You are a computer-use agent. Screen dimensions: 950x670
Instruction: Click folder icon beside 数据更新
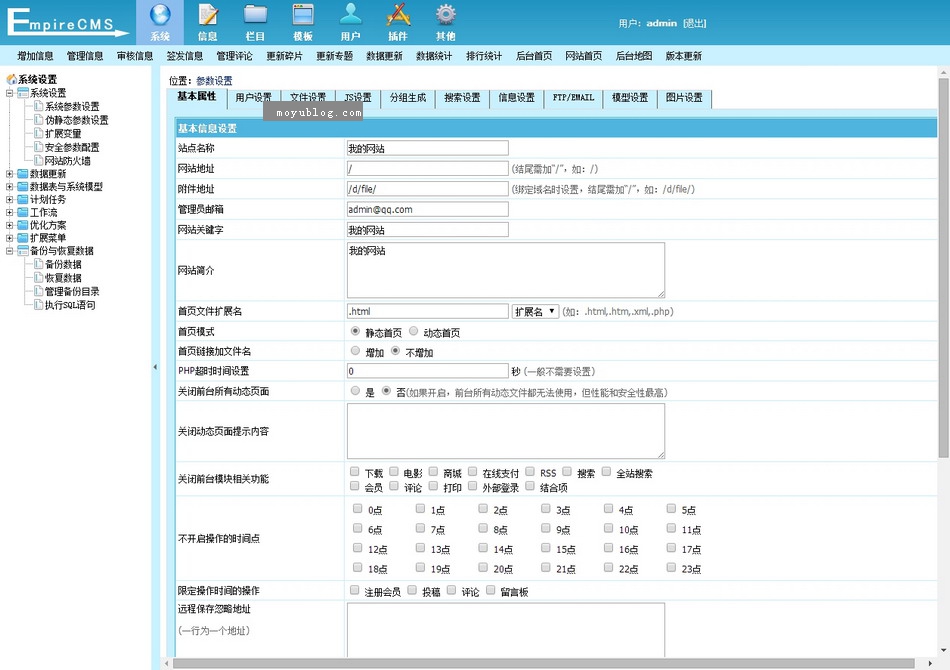[x=23, y=174]
